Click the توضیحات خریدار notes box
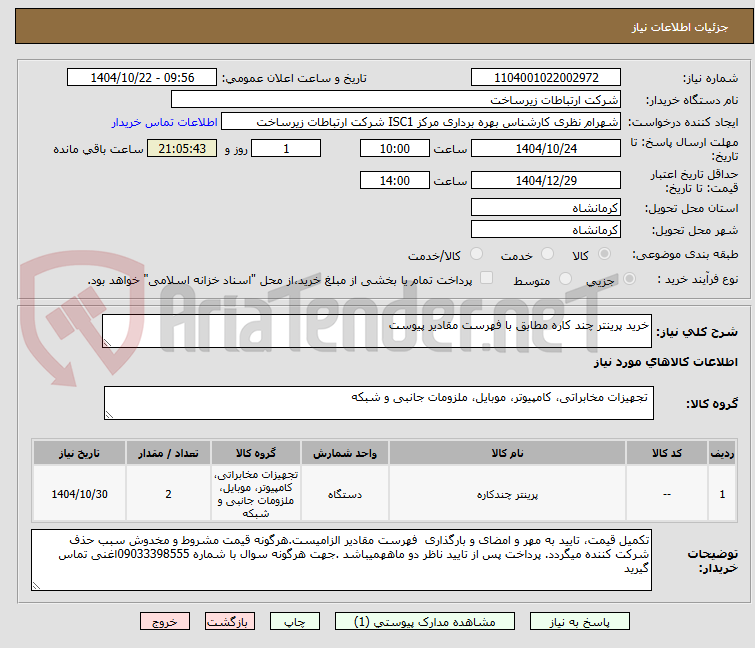The image size is (755, 648). pos(341,560)
